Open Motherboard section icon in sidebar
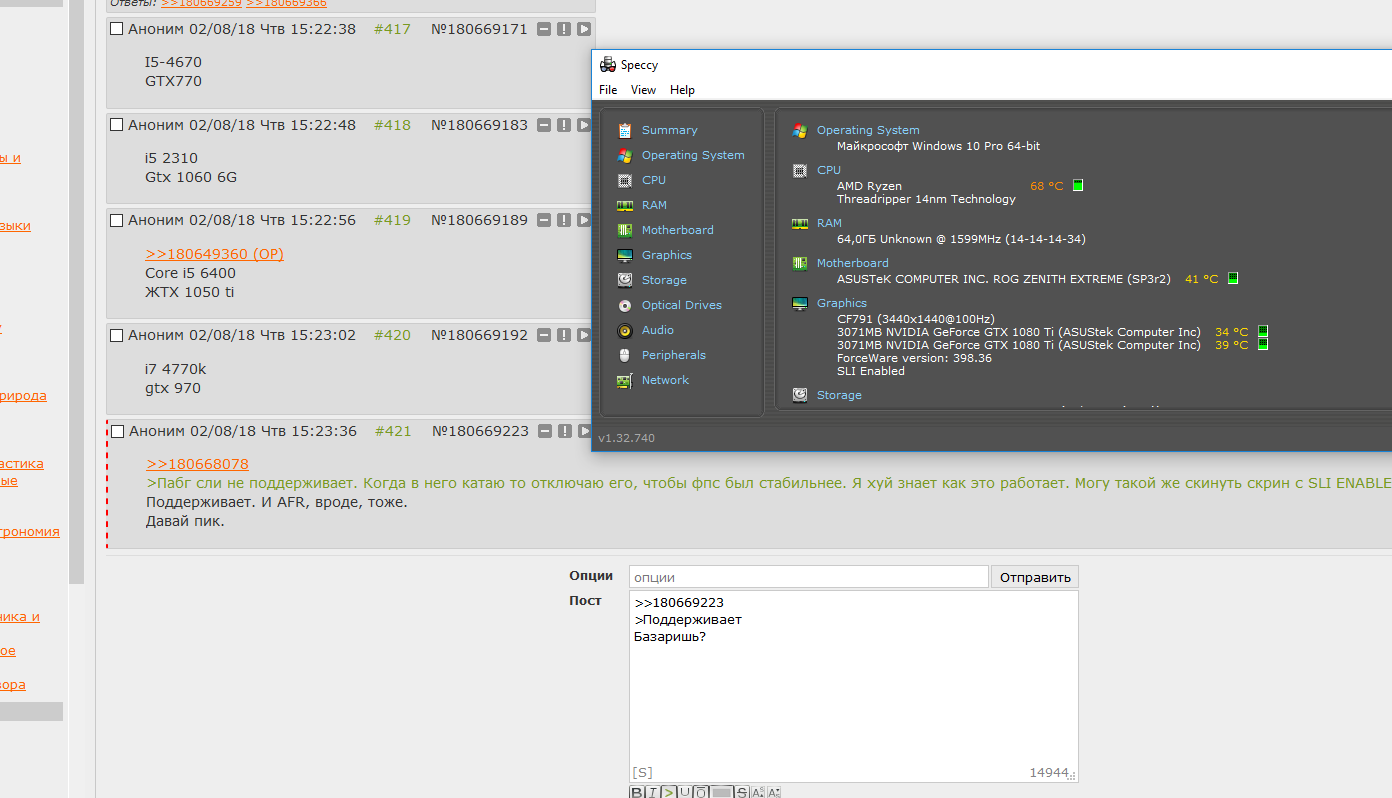This screenshot has height=798, width=1392. (625, 230)
